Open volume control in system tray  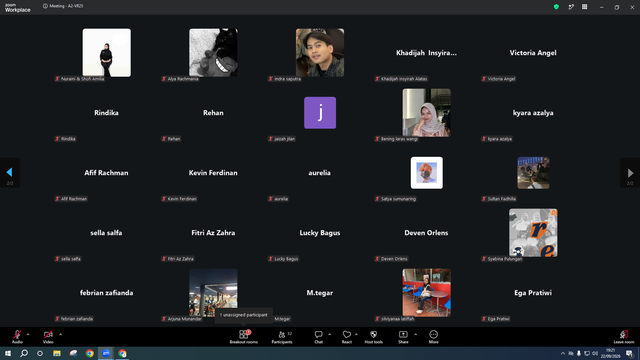(595, 353)
